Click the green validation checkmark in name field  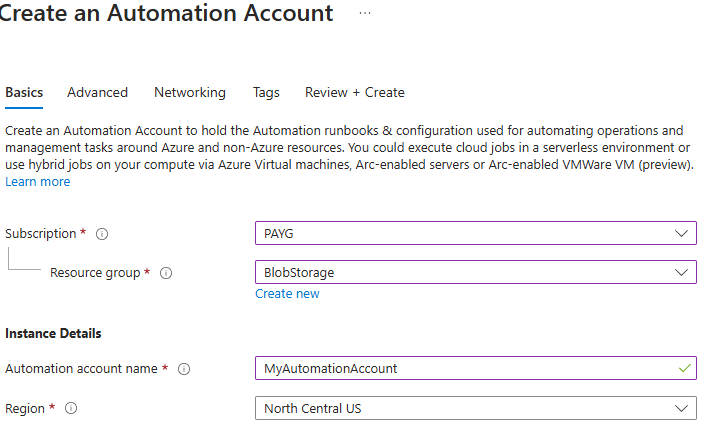click(x=684, y=368)
